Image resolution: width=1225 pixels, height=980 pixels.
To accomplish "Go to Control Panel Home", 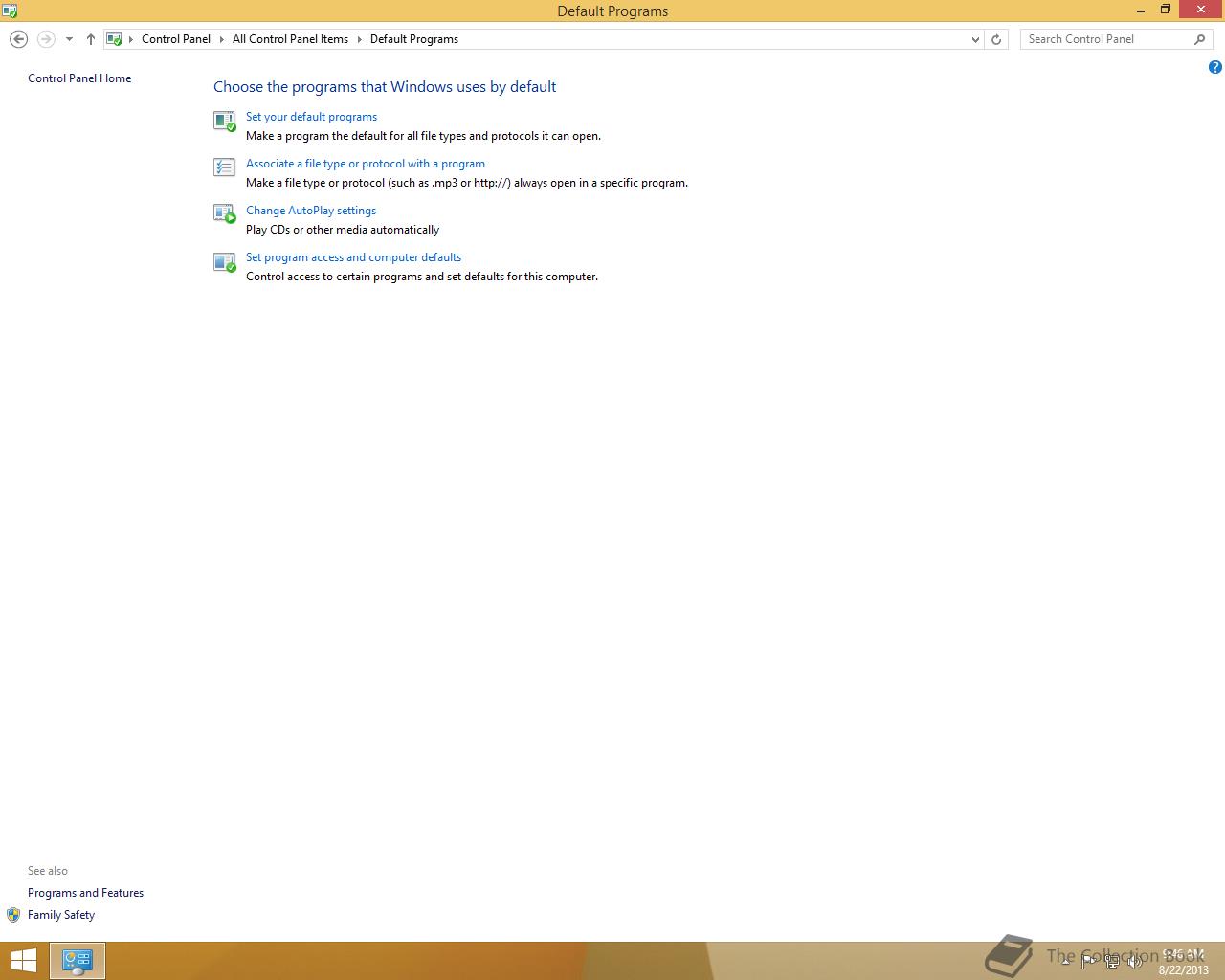I will (x=79, y=78).
